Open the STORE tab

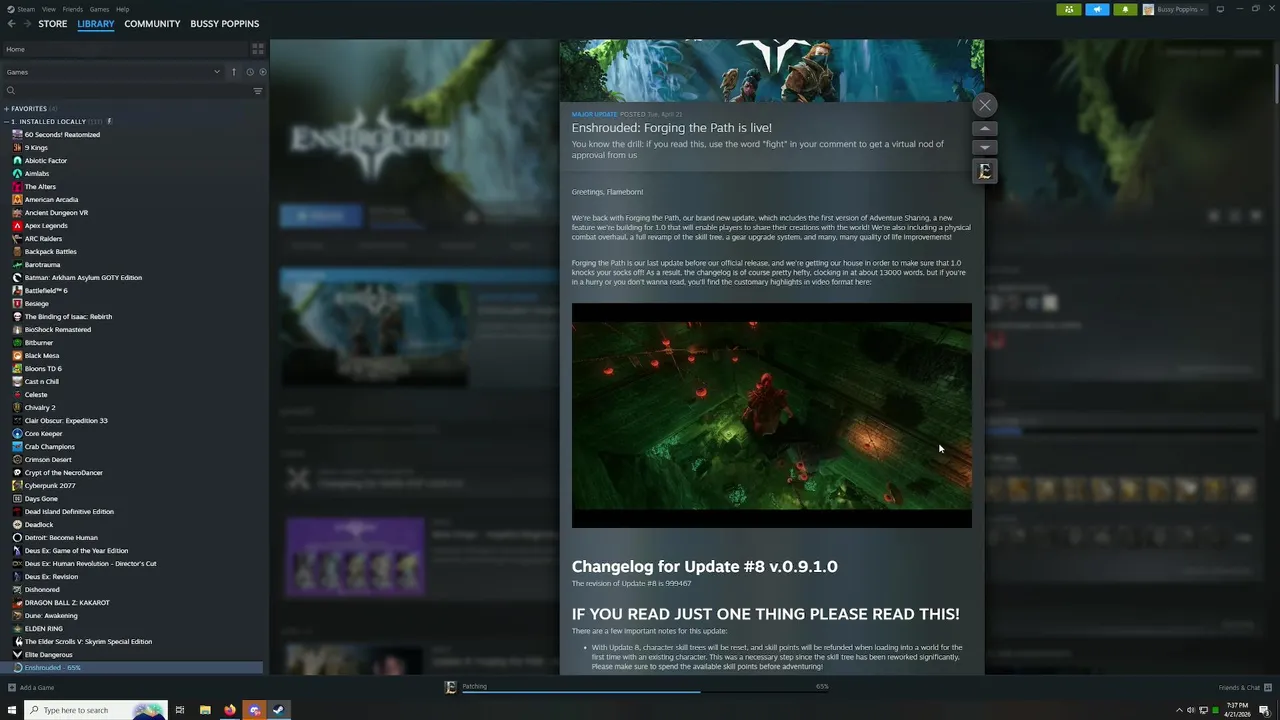[52, 23]
